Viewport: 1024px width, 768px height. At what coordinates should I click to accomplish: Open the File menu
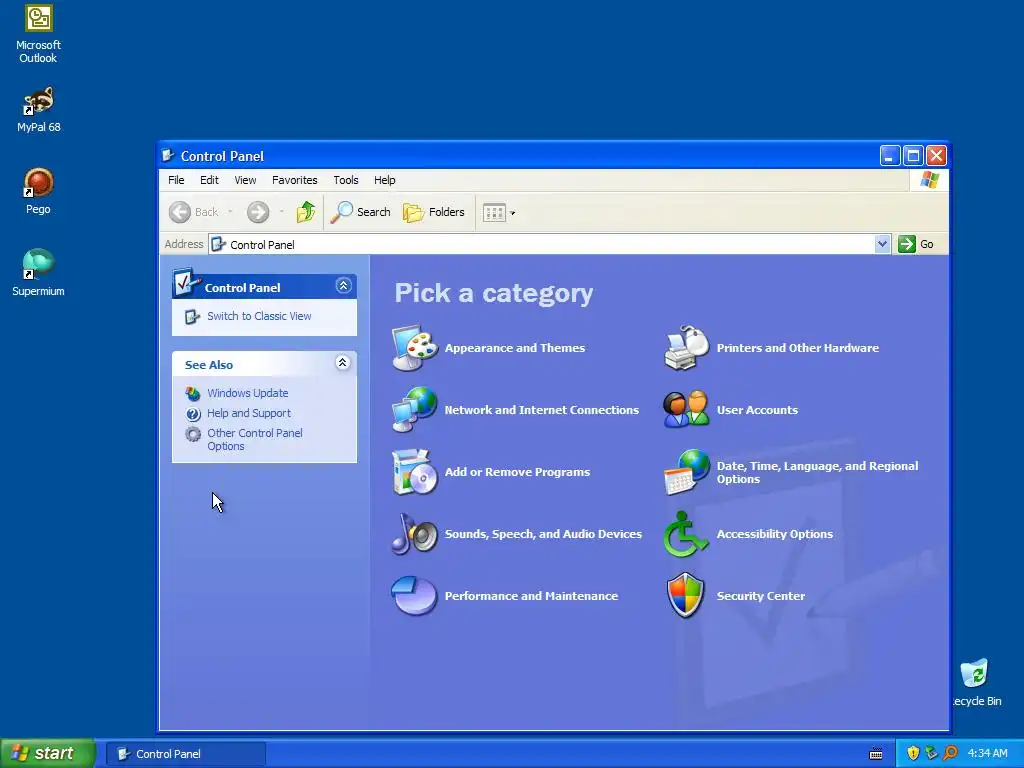(x=176, y=180)
